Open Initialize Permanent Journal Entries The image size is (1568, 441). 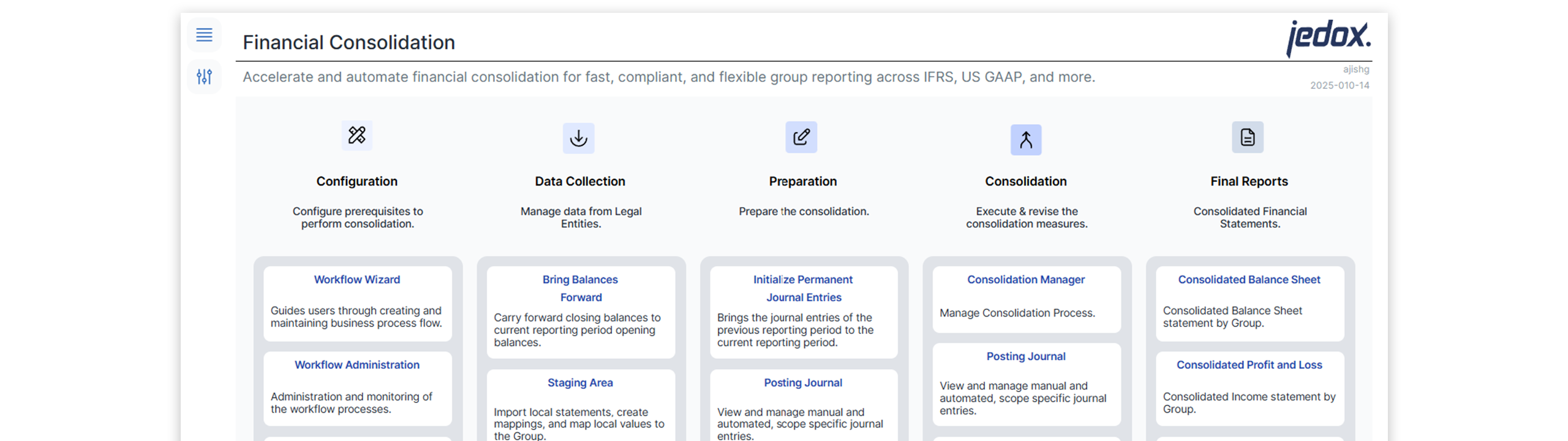(803, 288)
